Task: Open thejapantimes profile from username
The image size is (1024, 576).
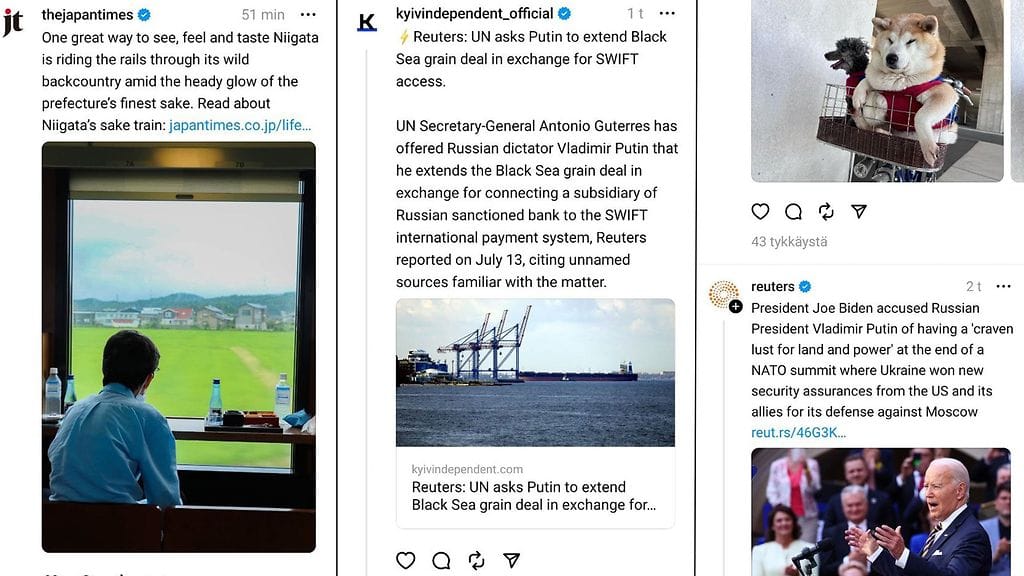Action: coord(88,14)
